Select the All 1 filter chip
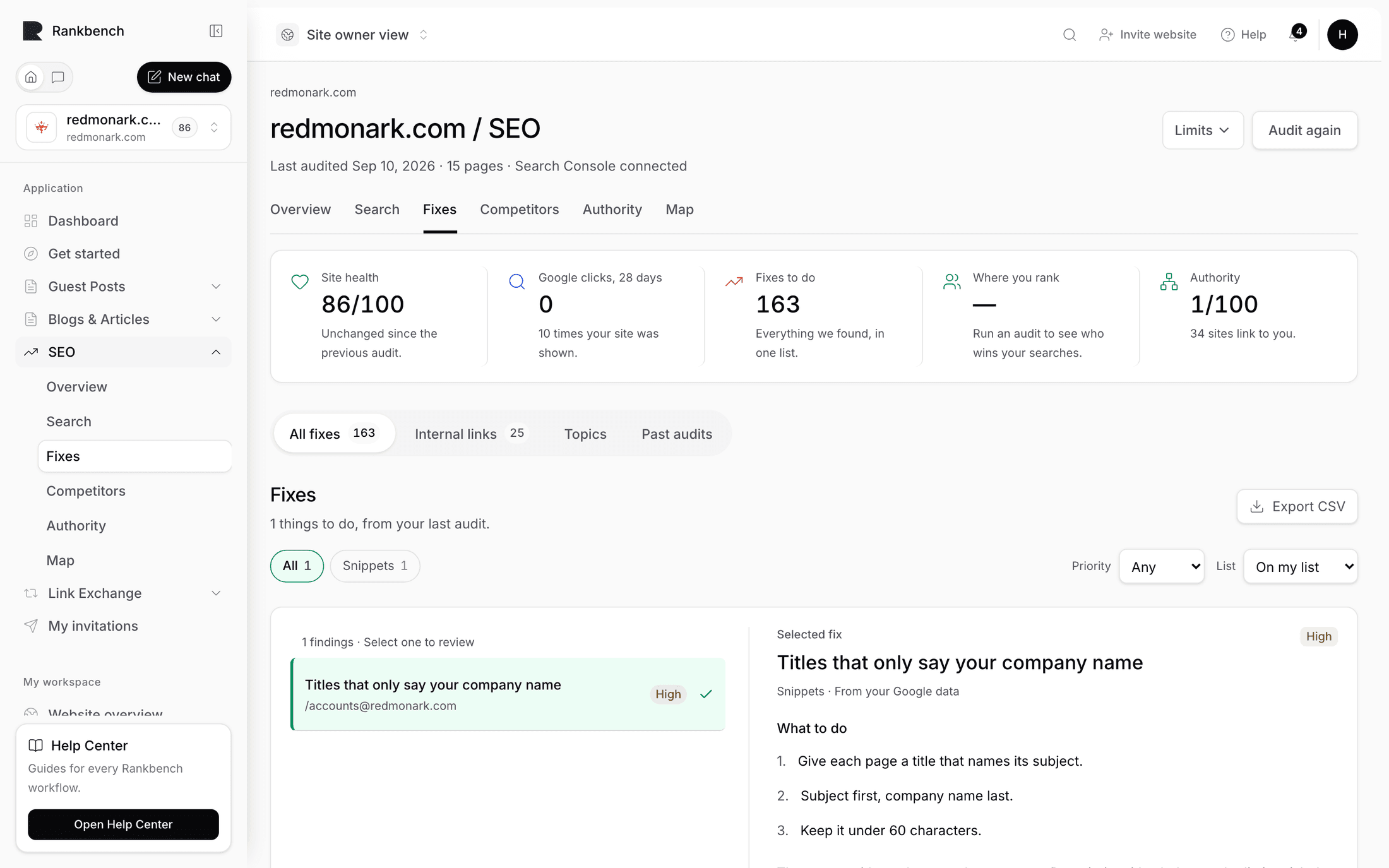Image resolution: width=1389 pixels, height=868 pixels. pyautogui.click(x=297, y=566)
